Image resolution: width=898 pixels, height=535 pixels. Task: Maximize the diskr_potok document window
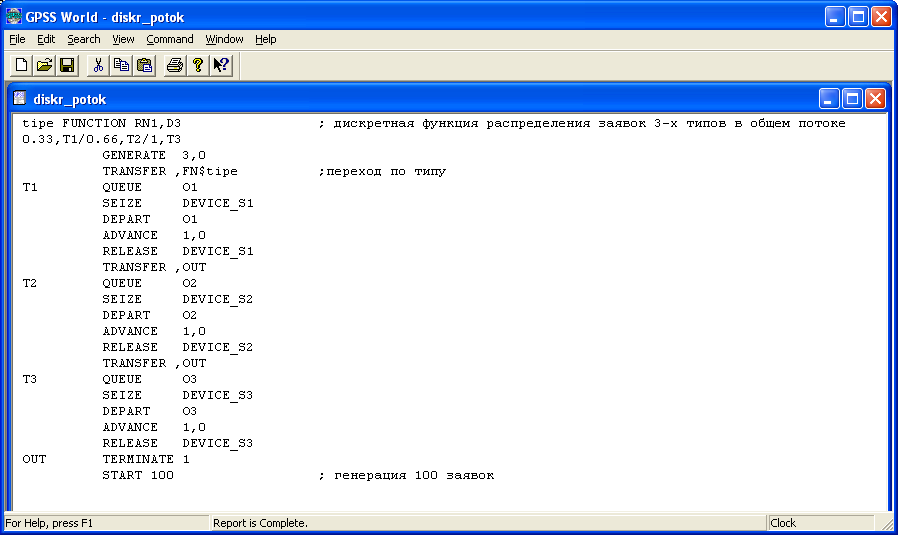(852, 99)
